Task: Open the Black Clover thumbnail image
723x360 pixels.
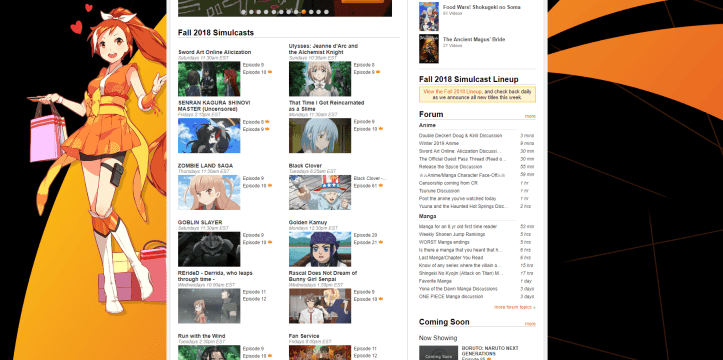Action: (320, 192)
